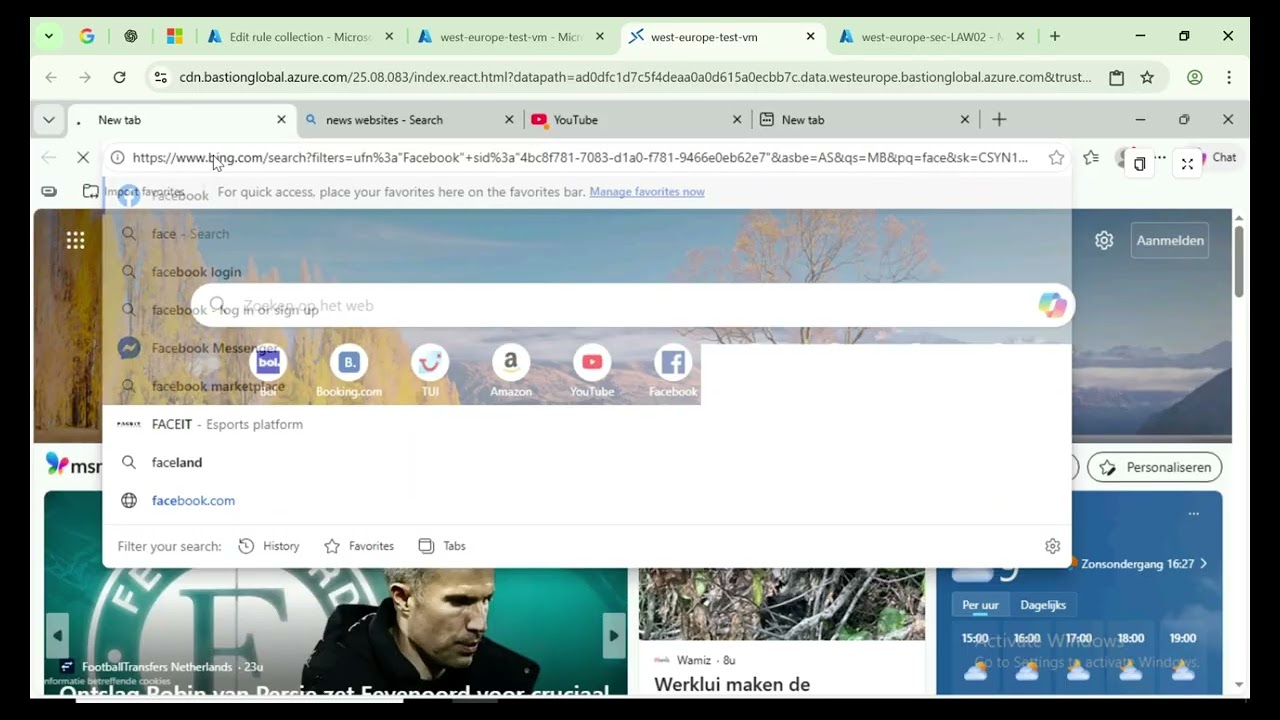Open the weather card three-dot options
This screenshot has width=1280, height=720.
1193,513
